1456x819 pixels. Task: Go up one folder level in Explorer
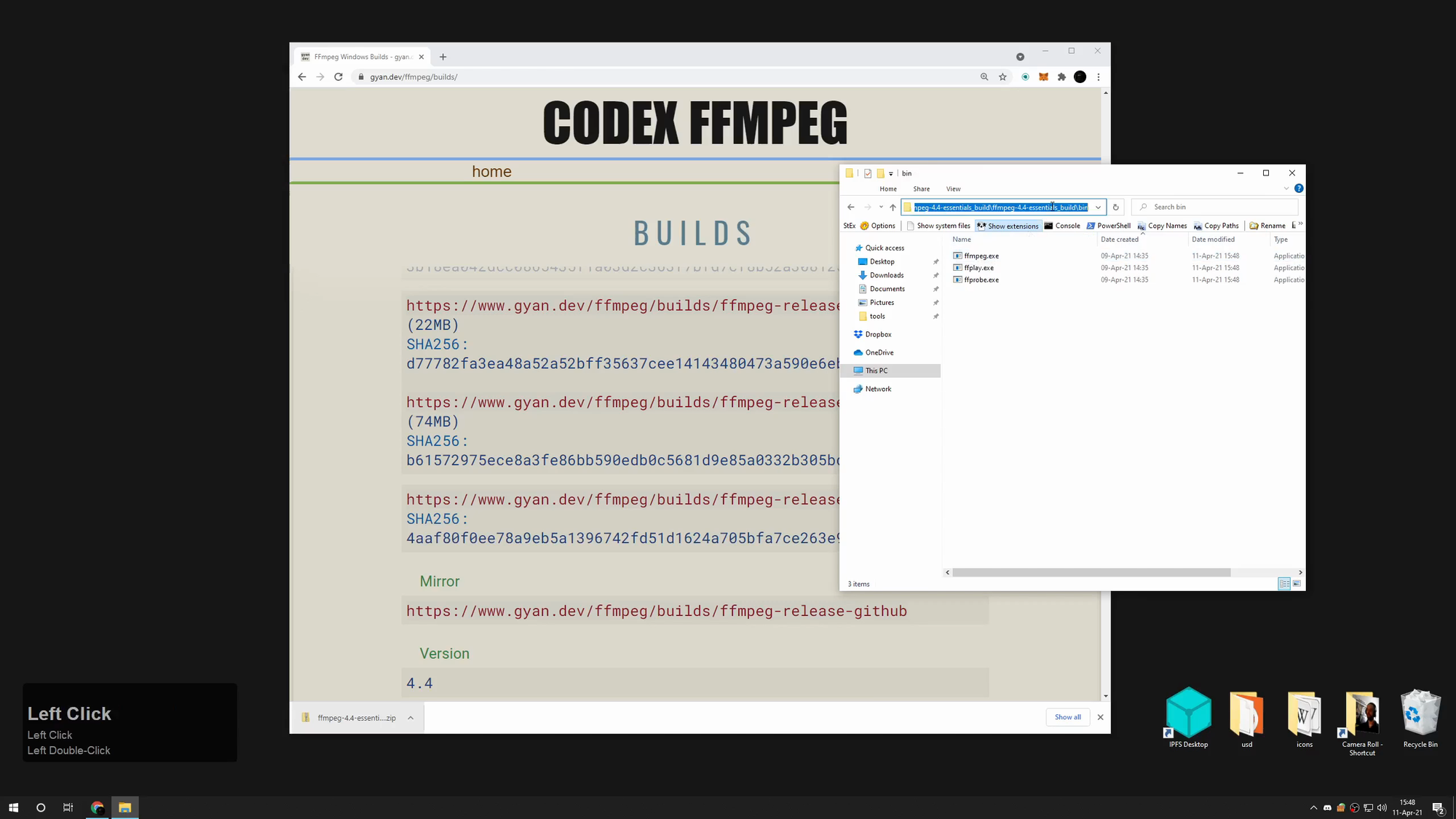point(893,207)
